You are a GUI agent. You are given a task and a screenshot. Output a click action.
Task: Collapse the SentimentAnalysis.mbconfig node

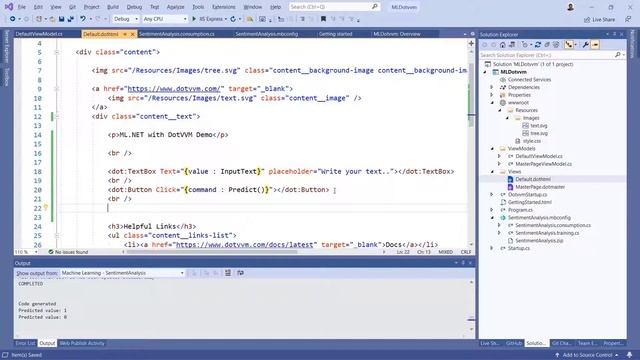pos(492,218)
